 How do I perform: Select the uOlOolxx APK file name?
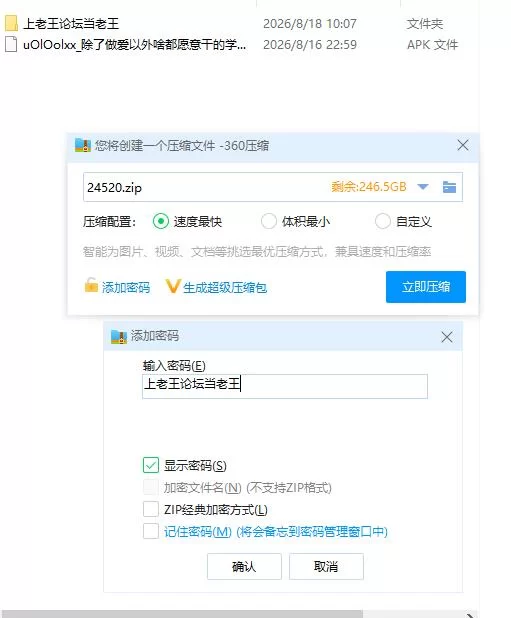click(134, 45)
